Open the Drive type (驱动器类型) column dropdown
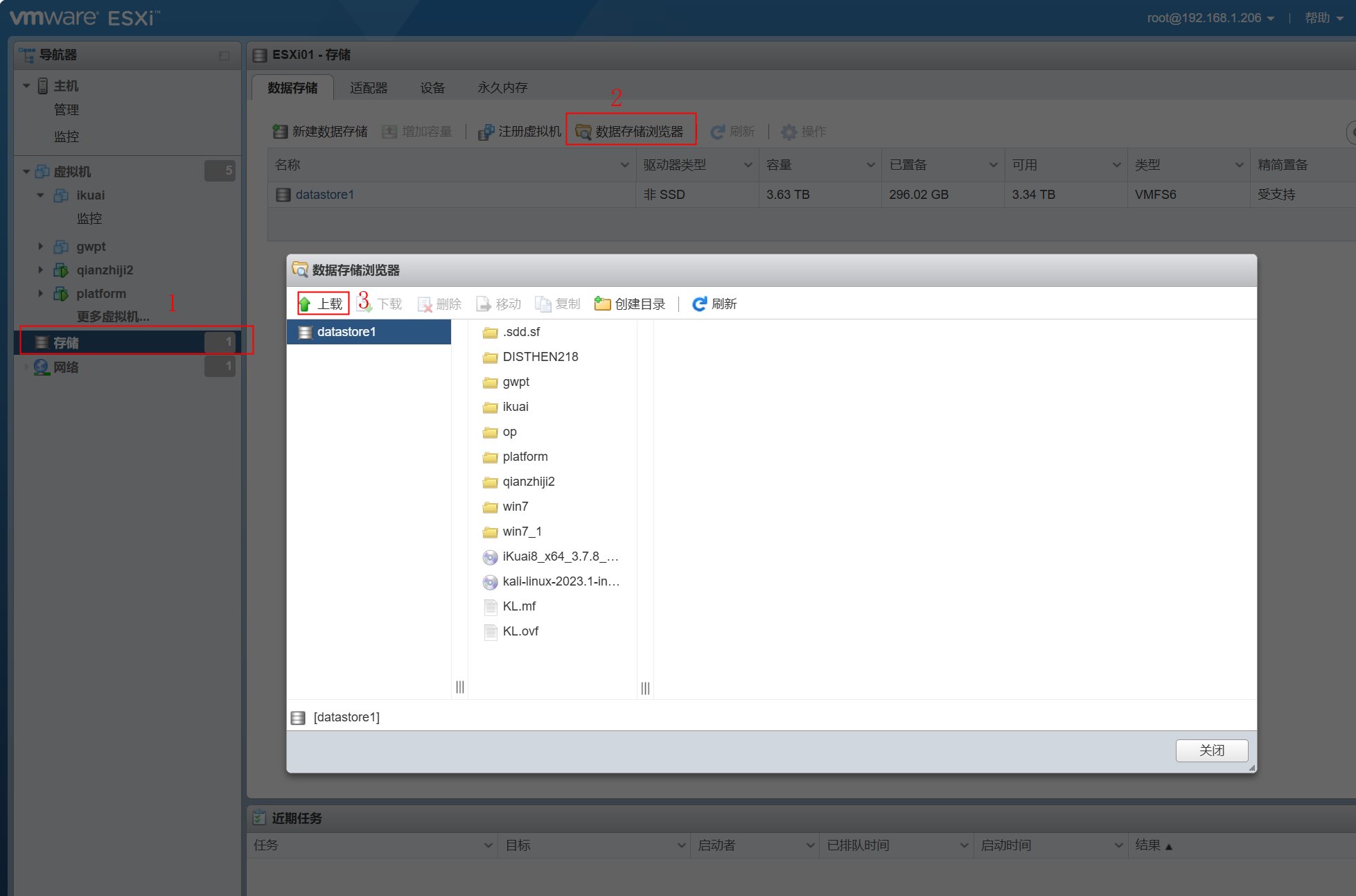1356x896 pixels. 748,165
